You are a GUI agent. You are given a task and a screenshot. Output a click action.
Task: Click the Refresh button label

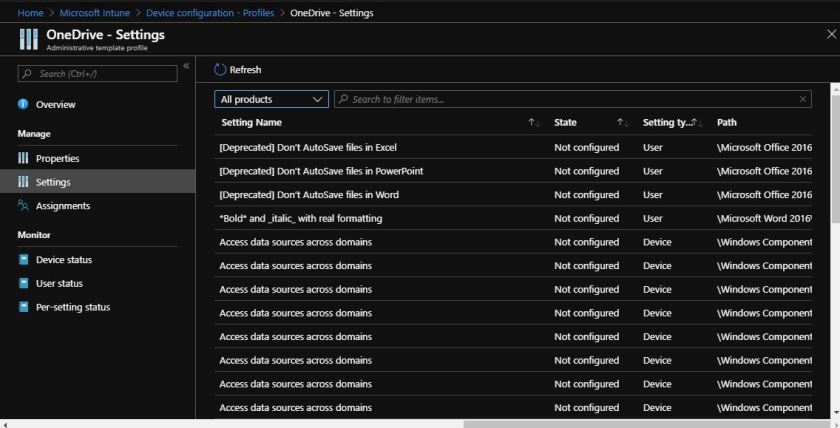(x=245, y=70)
